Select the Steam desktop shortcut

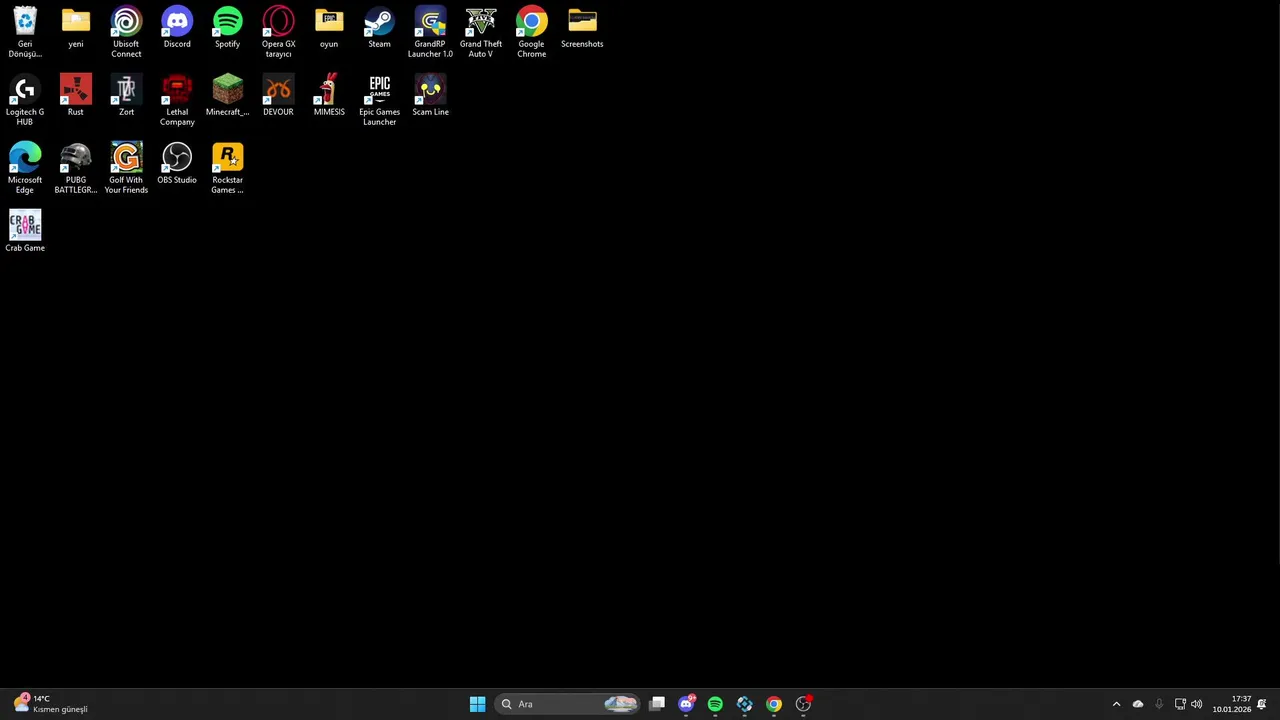pyautogui.click(x=379, y=28)
